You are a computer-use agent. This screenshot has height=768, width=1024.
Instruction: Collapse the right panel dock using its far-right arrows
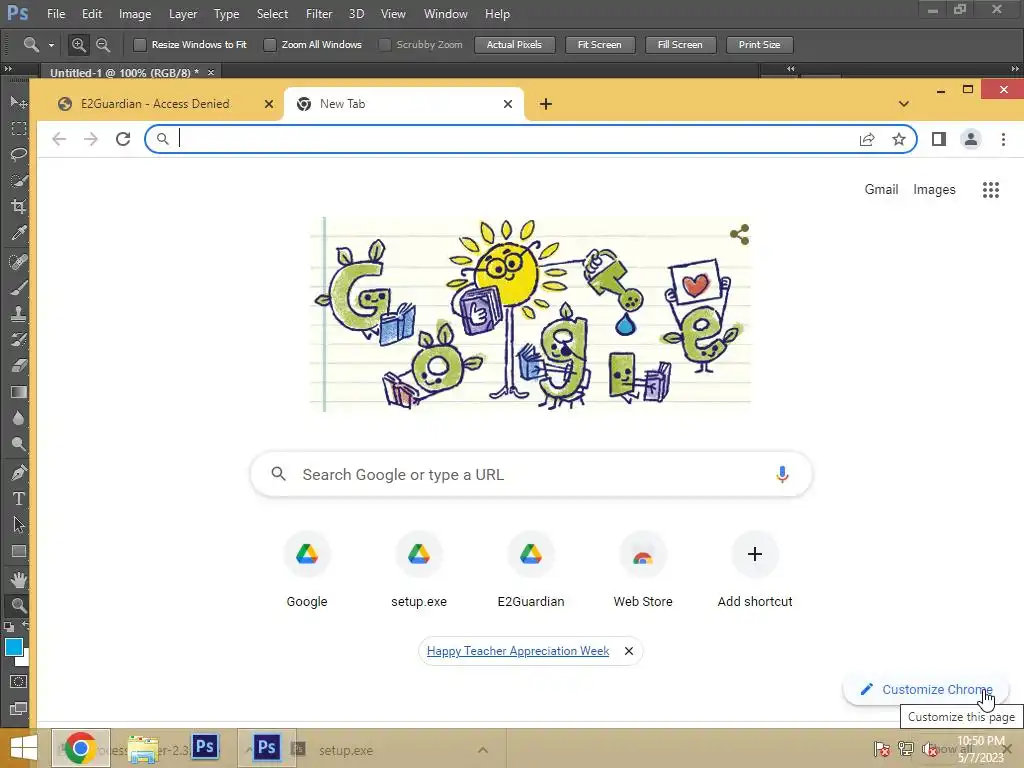(x=1015, y=69)
